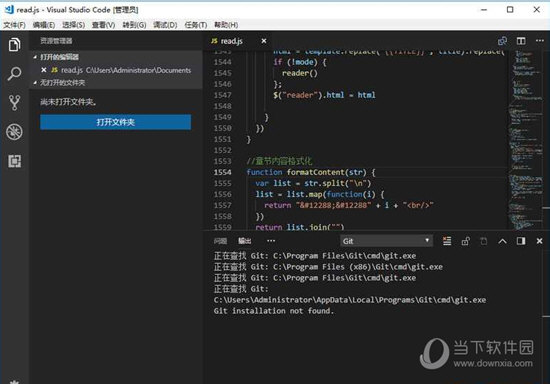The height and width of the screenshot is (384, 550).
Task: Open the 帮助(H) menu
Action: tap(226, 25)
